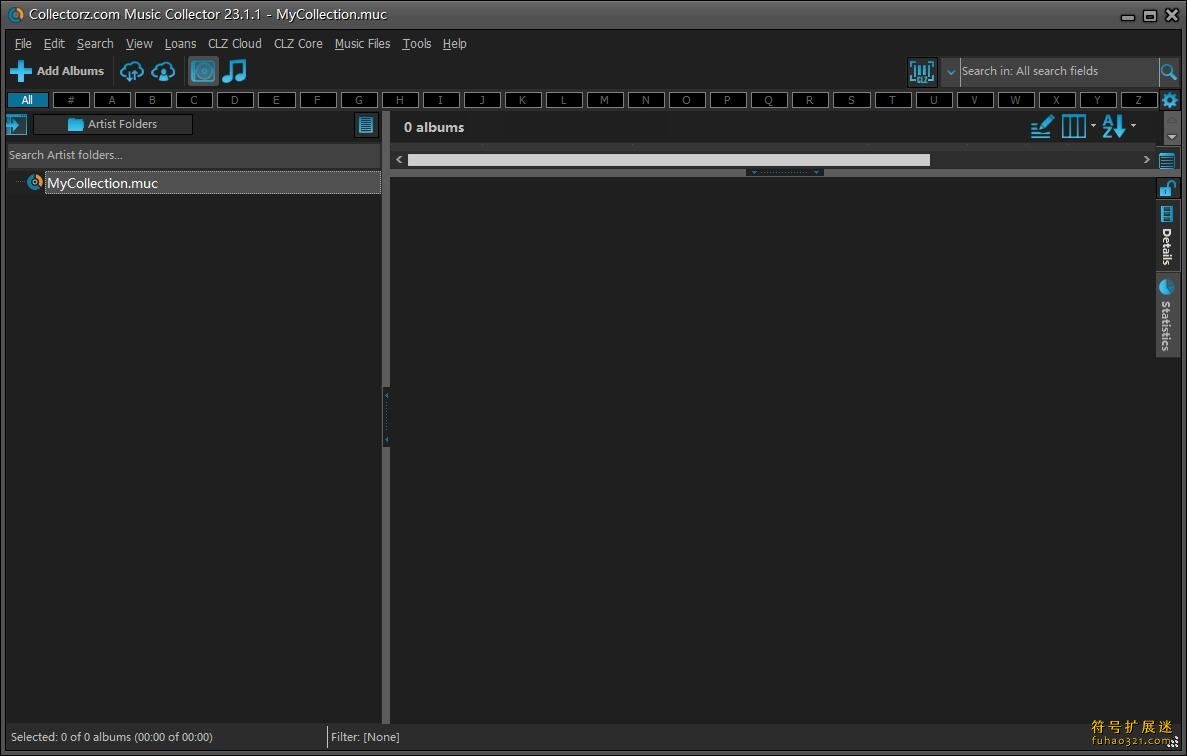
Task: Click the pie chart Statistics icon
Action: 1167,287
